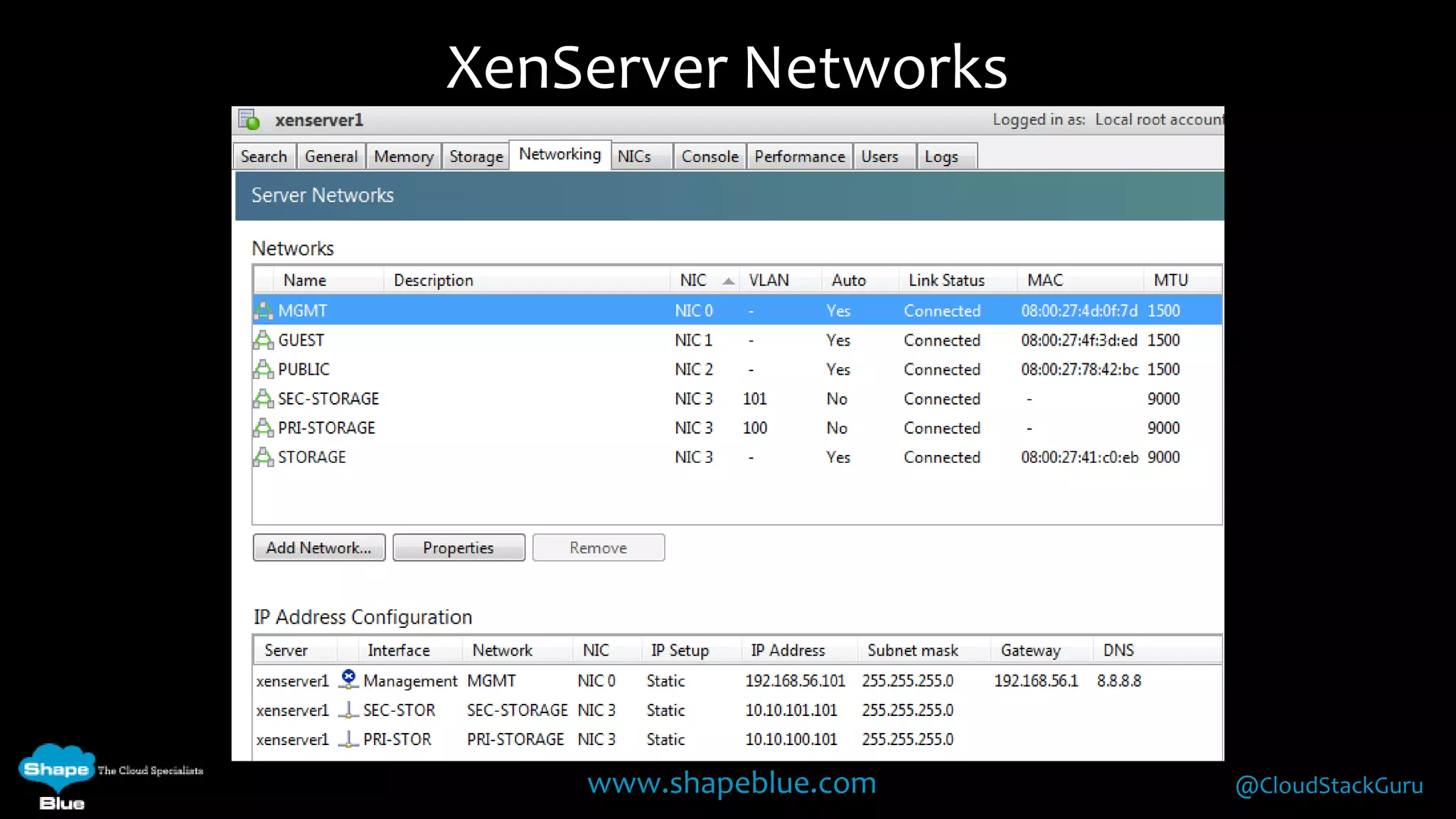Image resolution: width=1456 pixels, height=819 pixels.
Task: Click the SEC-STOR interface icon
Action: point(348,710)
